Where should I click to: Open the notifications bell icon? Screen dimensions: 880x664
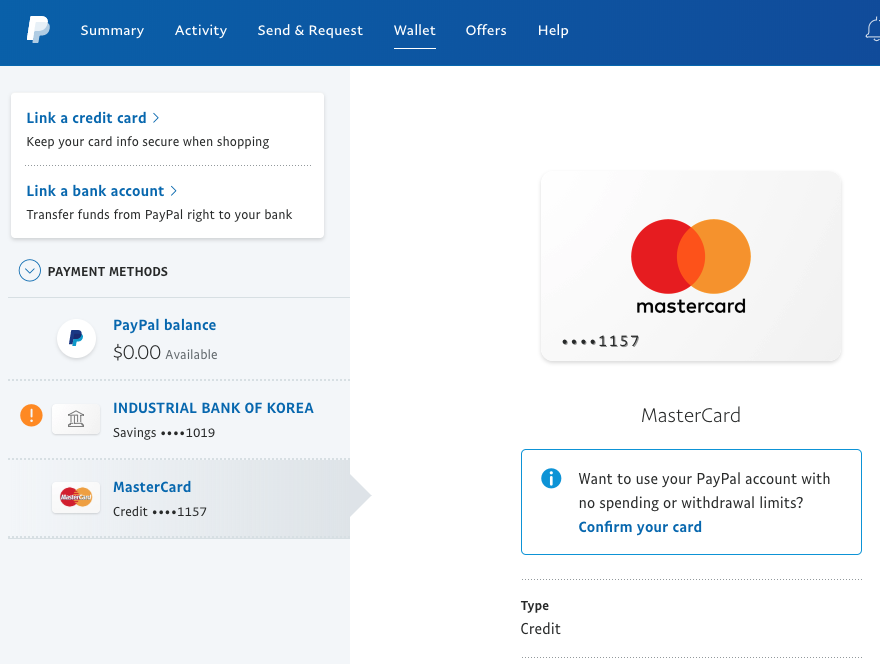tap(873, 30)
